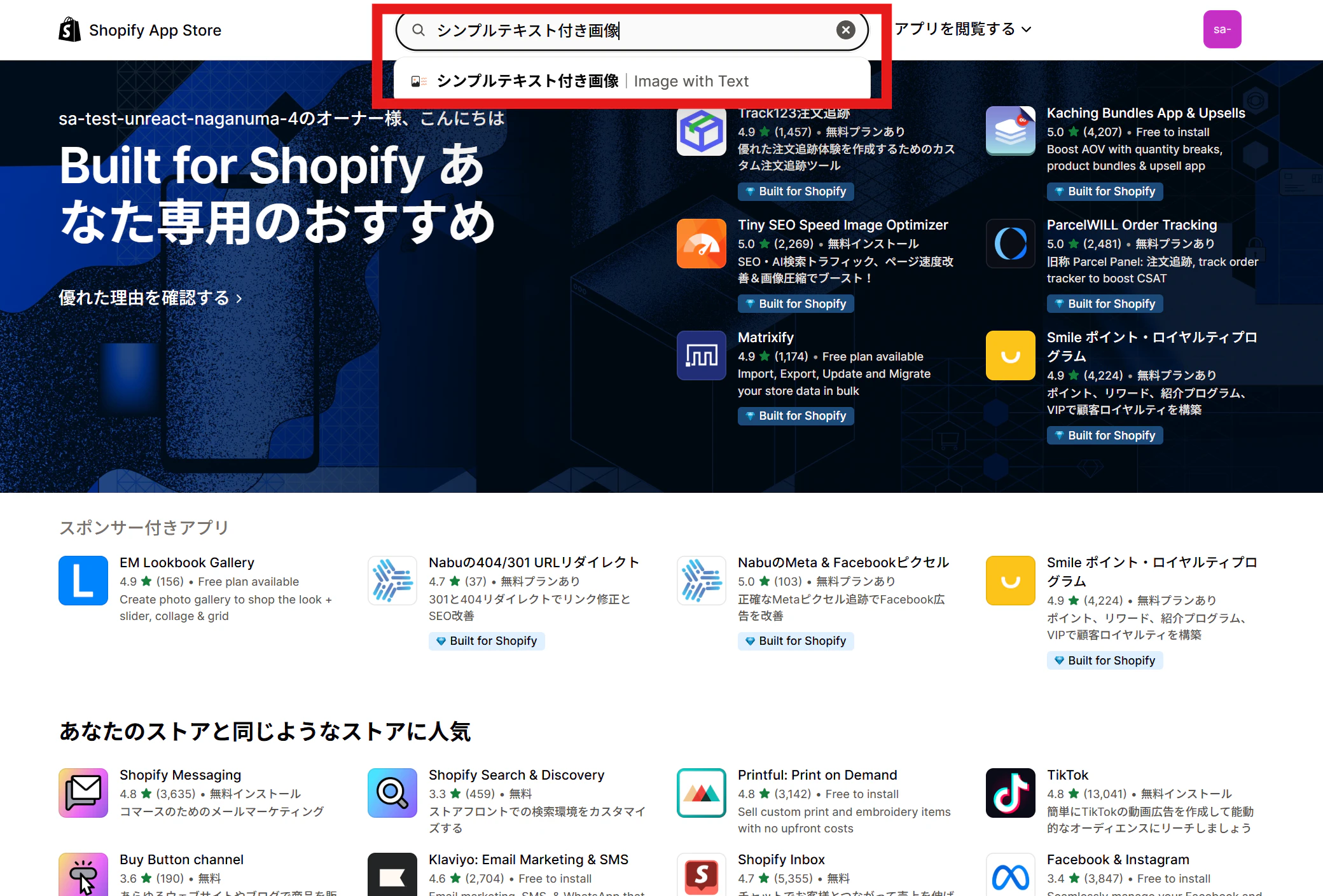Screen dimensions: 1323x896
Task: Click Built for Shopify badge under NabuのMeta
Action: pos(796,641)
